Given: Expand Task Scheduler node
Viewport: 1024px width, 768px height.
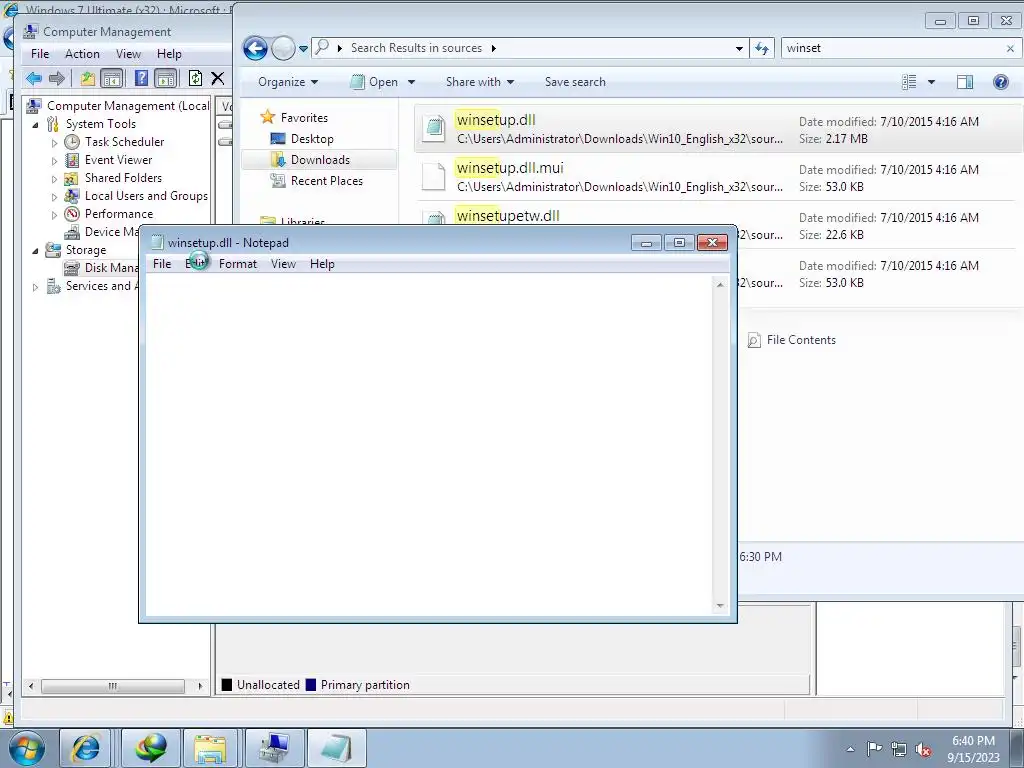Looking at the screenshot, I should point(54,142).
